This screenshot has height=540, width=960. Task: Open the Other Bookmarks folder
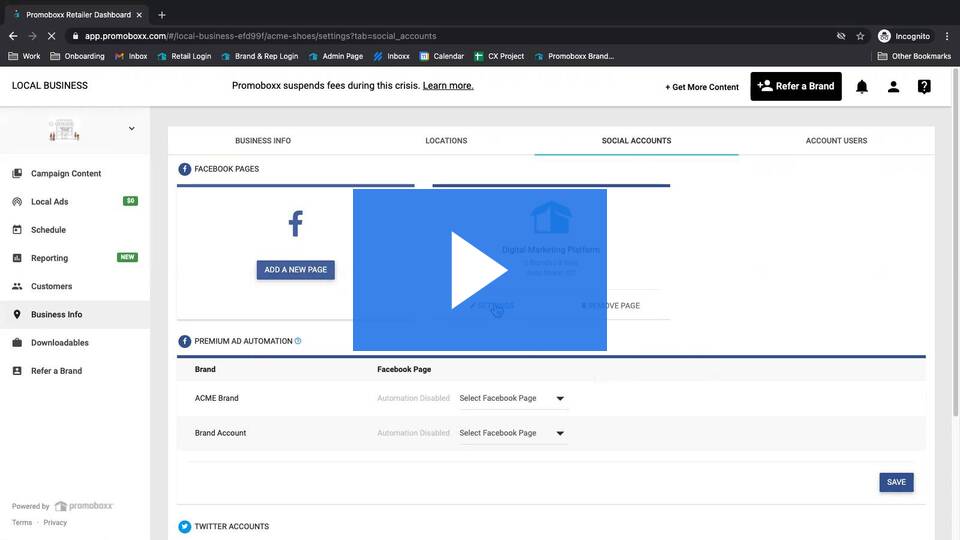pyautogui.click(x=914, y=56)
